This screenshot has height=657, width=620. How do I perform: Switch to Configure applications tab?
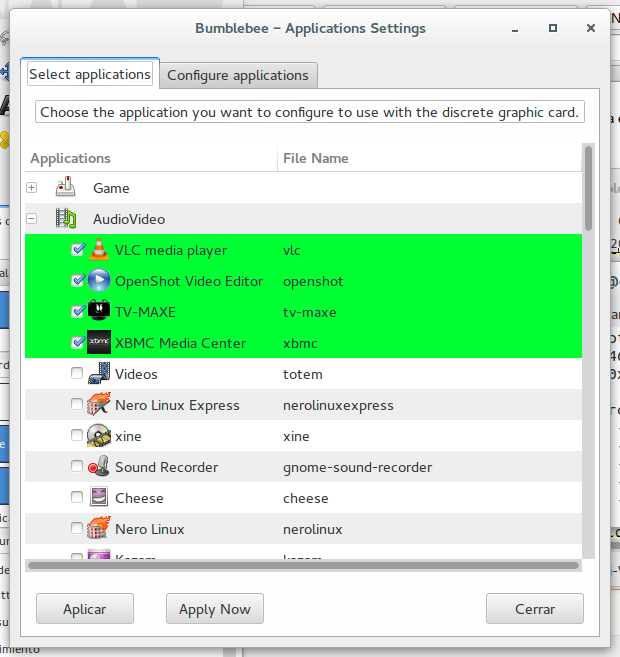tap(238, 75)
